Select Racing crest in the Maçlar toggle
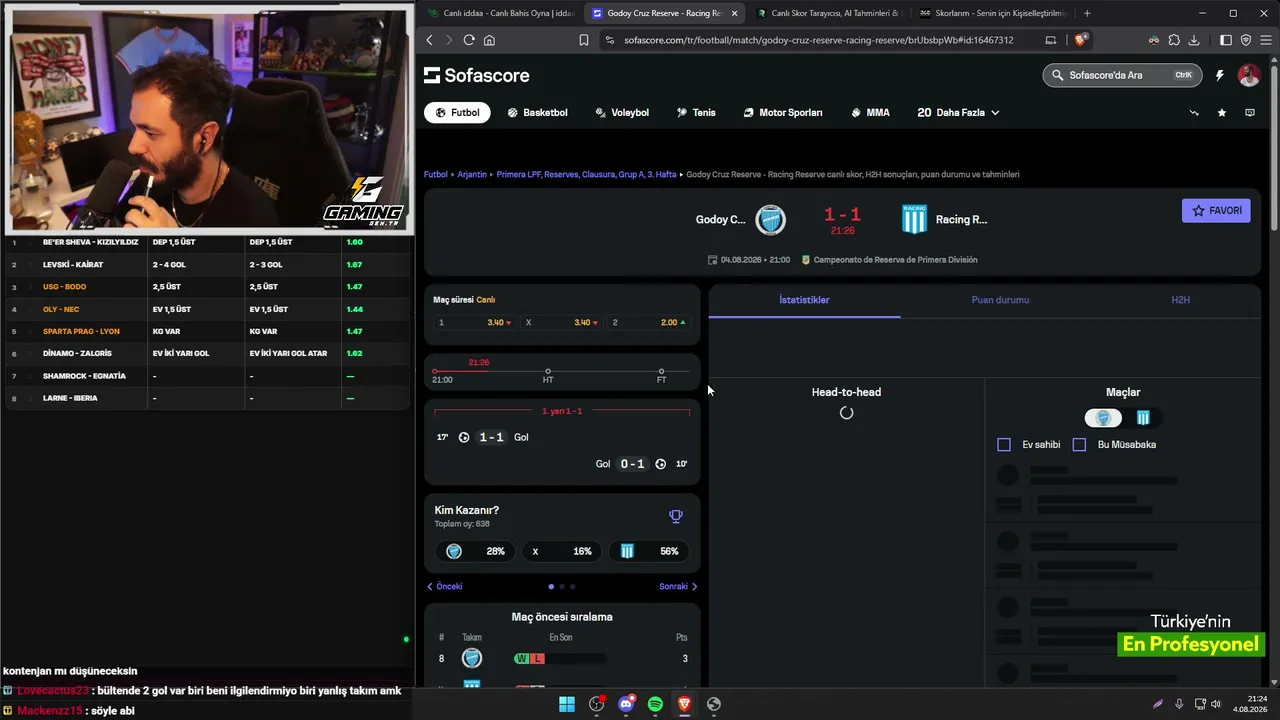Screen dimensions: 1280x720 (1143, 418)
